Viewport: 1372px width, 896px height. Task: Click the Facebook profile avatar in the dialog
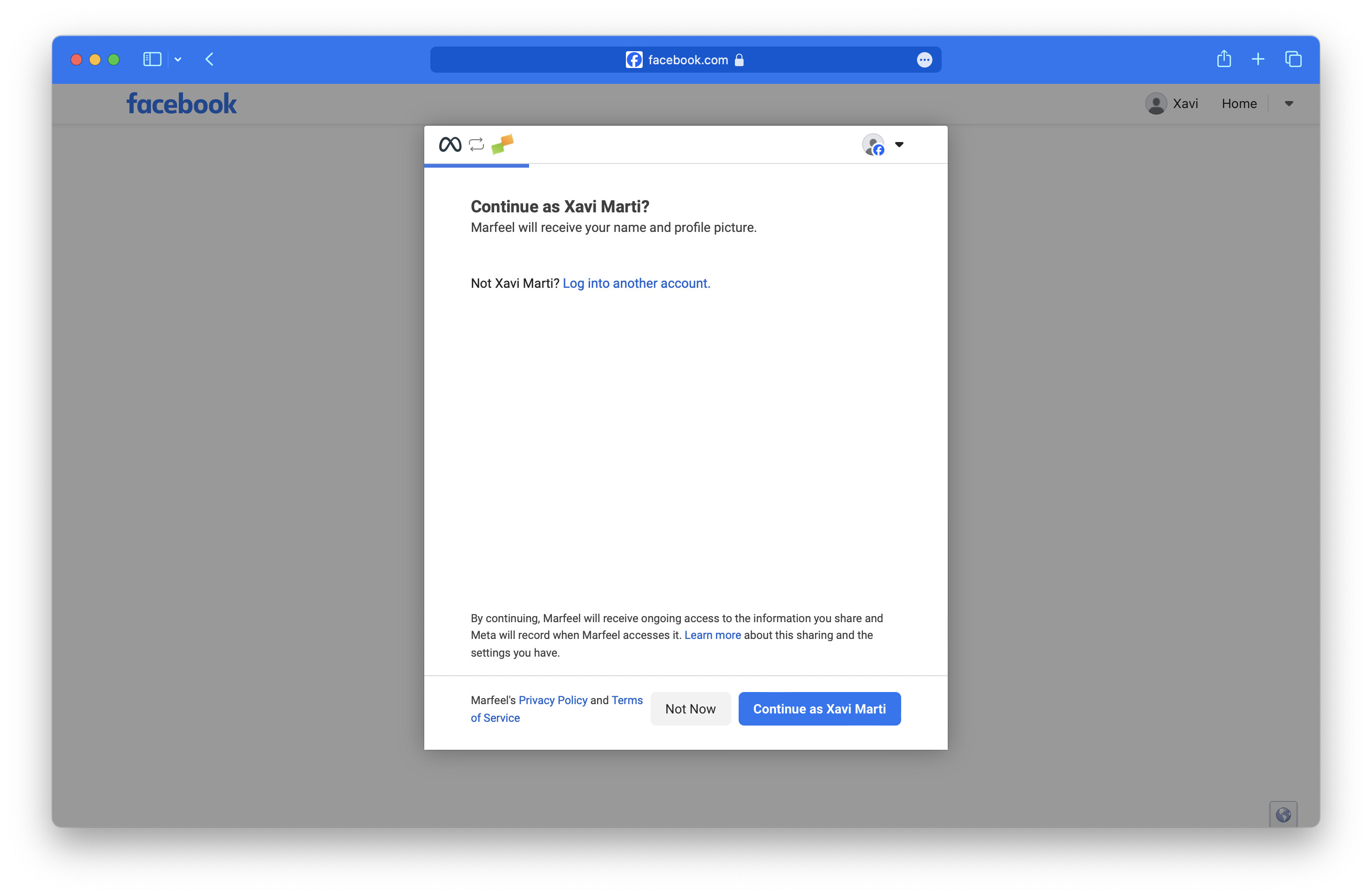pos(873,145)
